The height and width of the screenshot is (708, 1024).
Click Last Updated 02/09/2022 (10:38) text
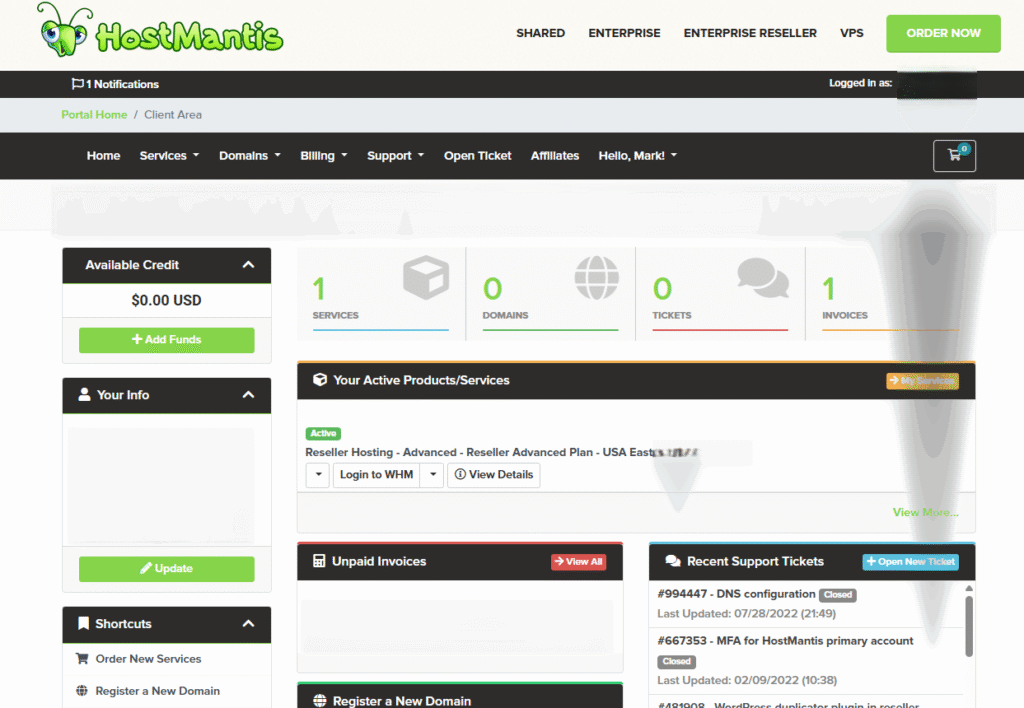click(x=747, y=680)
